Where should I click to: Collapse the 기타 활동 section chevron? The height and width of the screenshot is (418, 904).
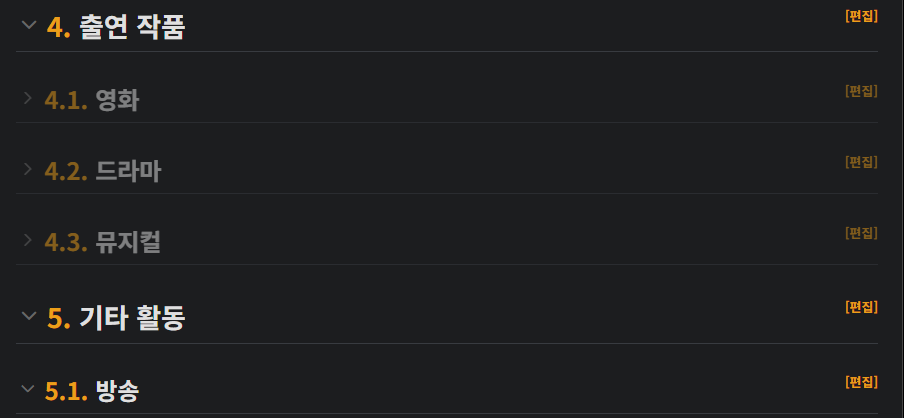[28, 316]
